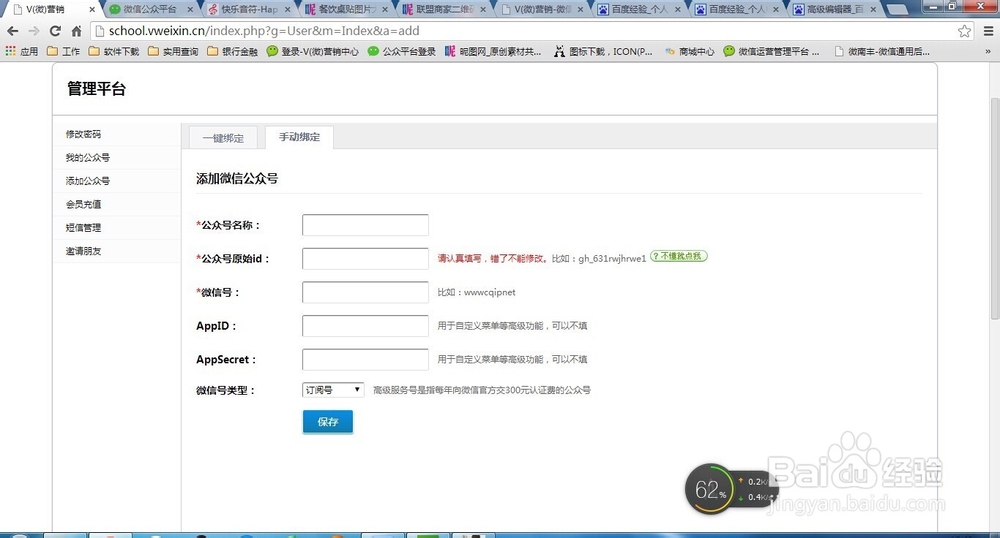Viewport: 1000px width, 538px height.
Task: Open the 图标下载, ICON bookmark
Action: tap(603, 51)
